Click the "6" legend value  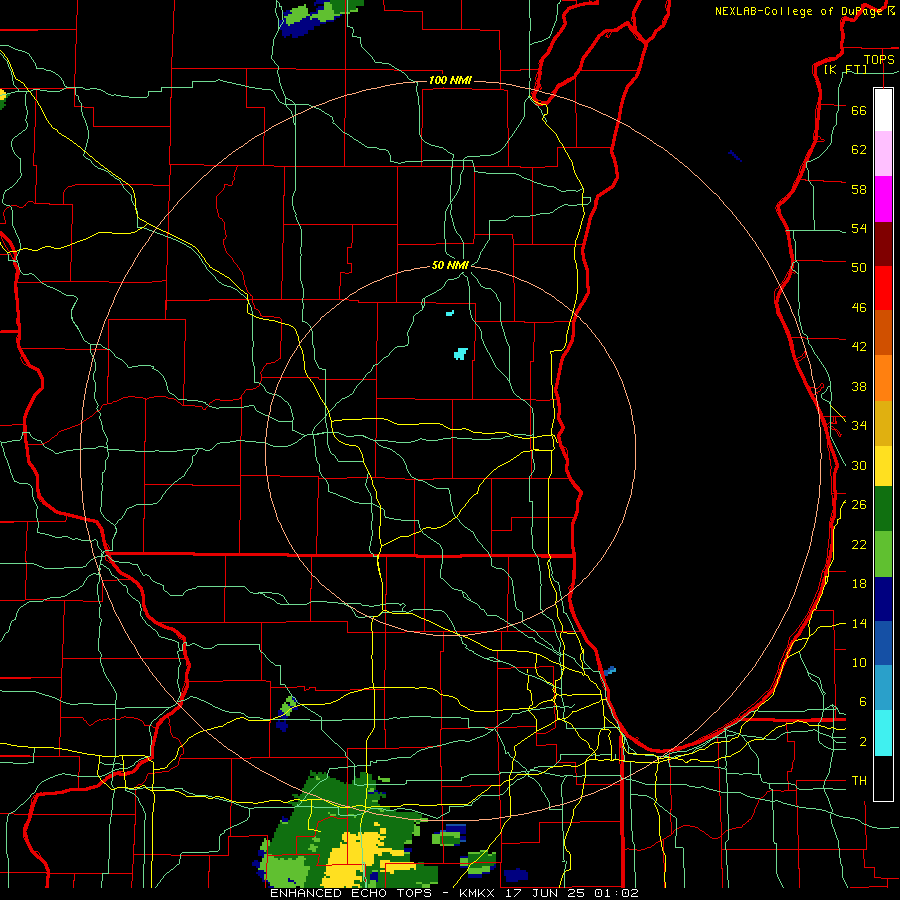click(863, 702)
